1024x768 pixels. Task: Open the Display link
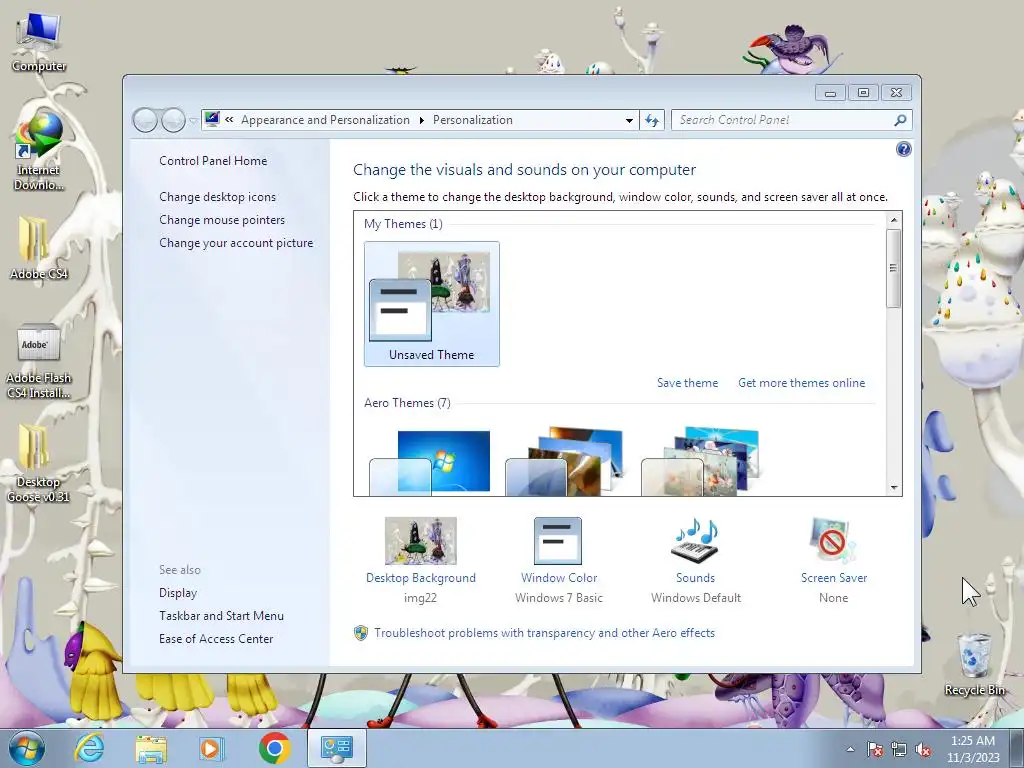click(178, 593)
